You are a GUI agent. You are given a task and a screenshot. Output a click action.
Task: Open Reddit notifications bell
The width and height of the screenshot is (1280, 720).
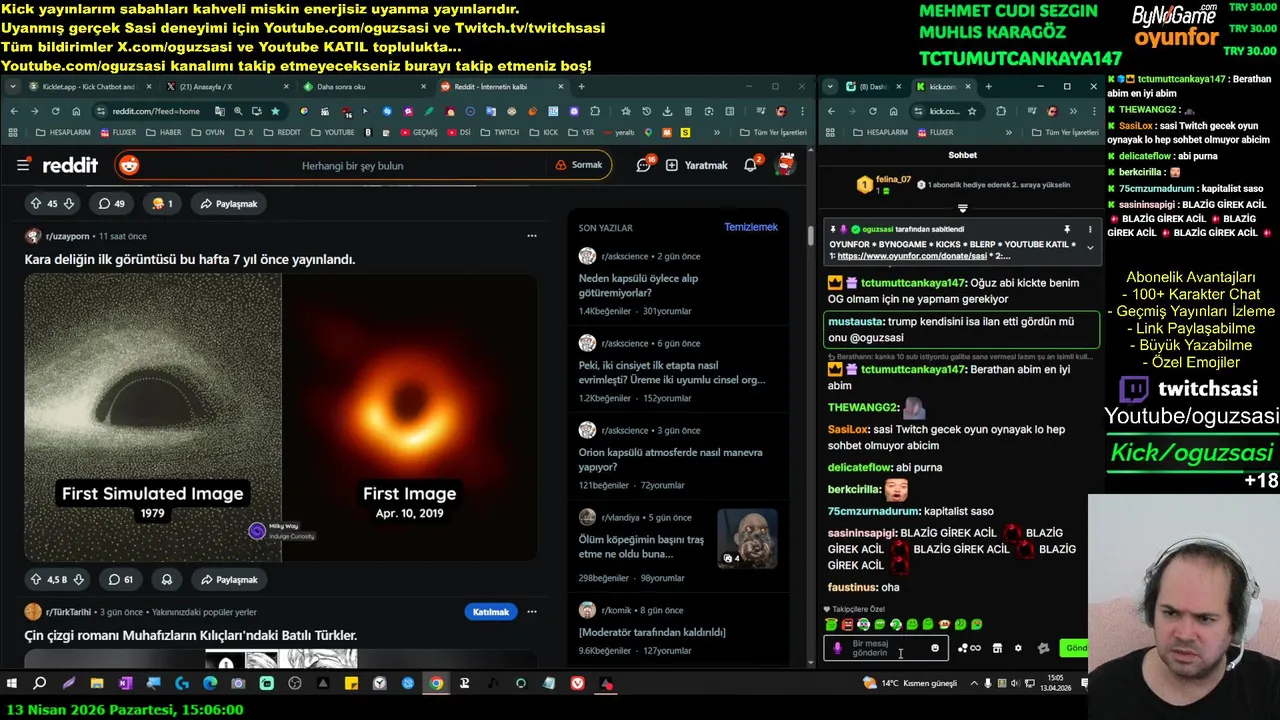pyautogui.click(x=751, y=165)
